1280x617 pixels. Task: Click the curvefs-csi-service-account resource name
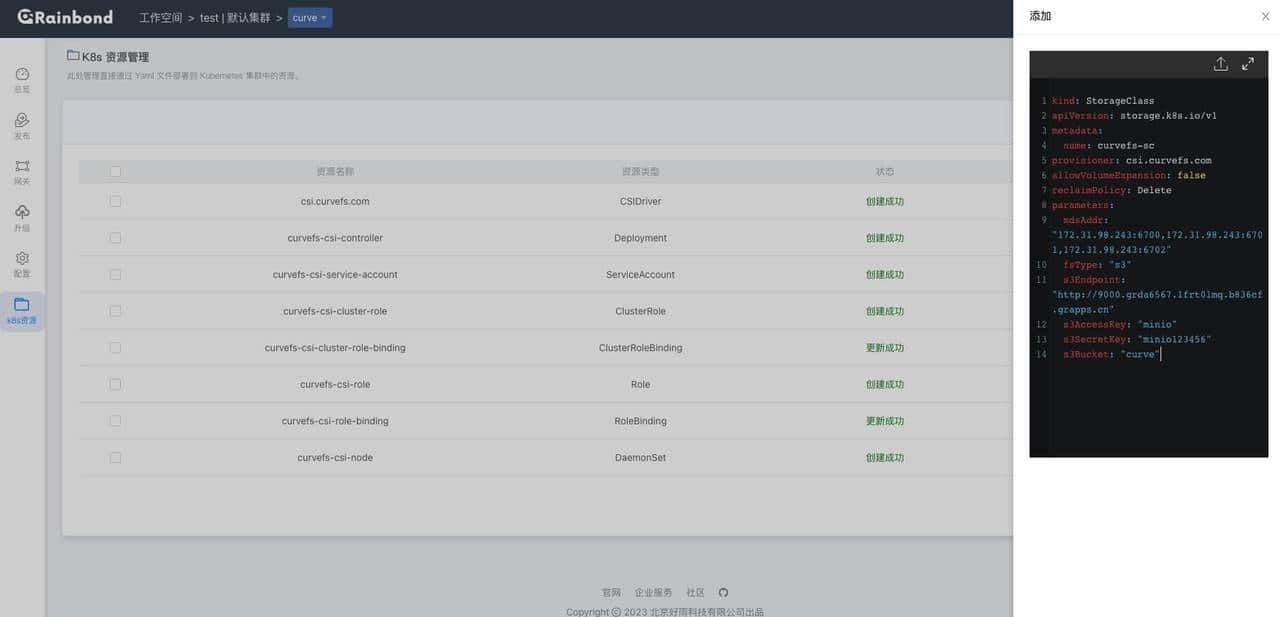(335, 274)
